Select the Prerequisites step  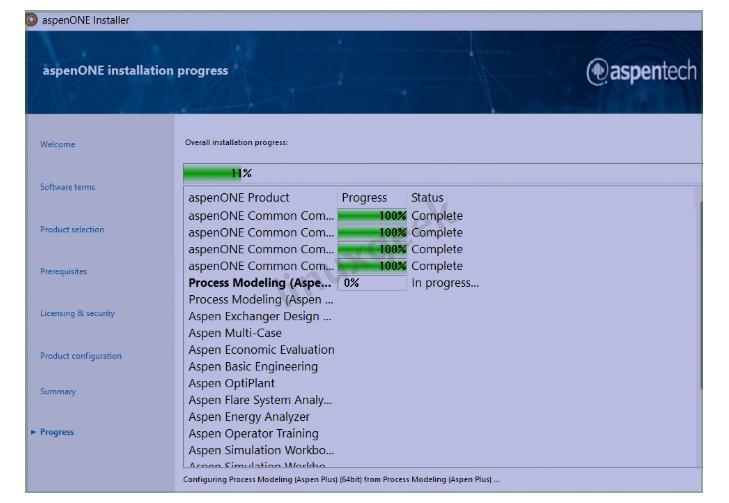[x=63, y=271]
